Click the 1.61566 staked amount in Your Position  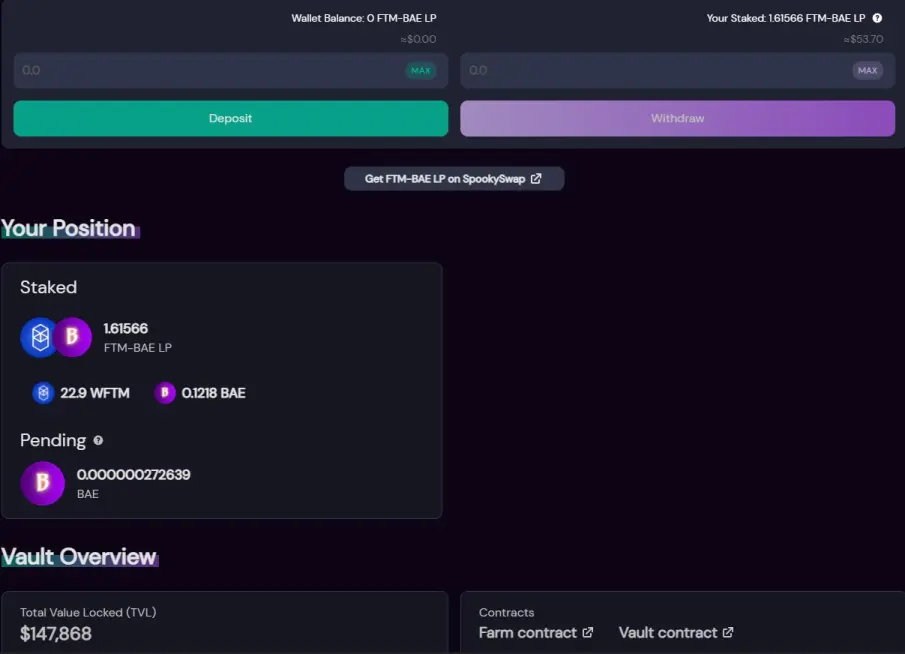pyautogui.click(x=126, y=328)
